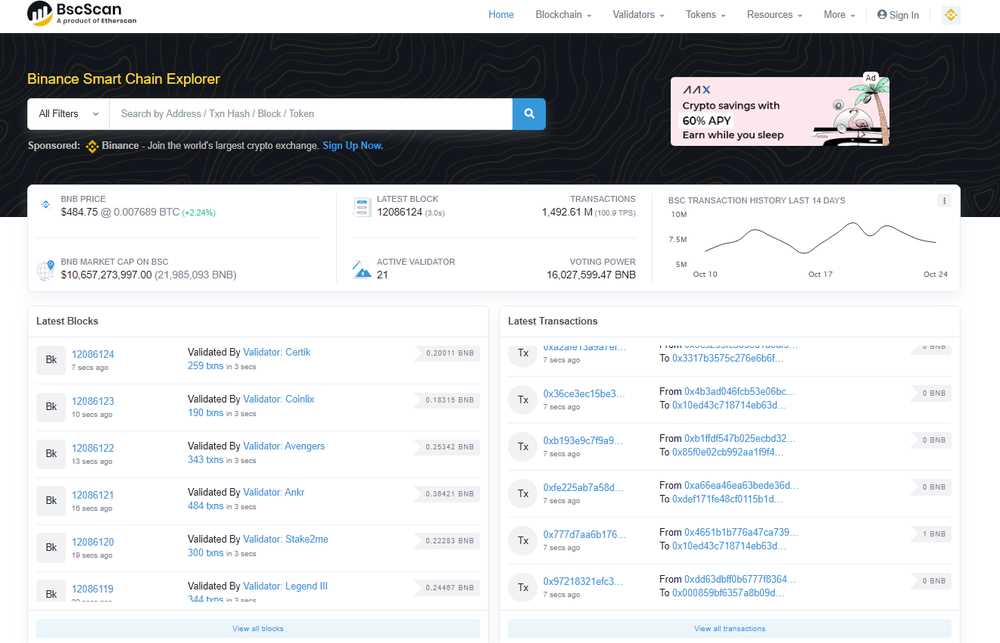Click the BNB price diamond icon
This screenshot has width=1000, height=643.
click(x=45, y=205)
